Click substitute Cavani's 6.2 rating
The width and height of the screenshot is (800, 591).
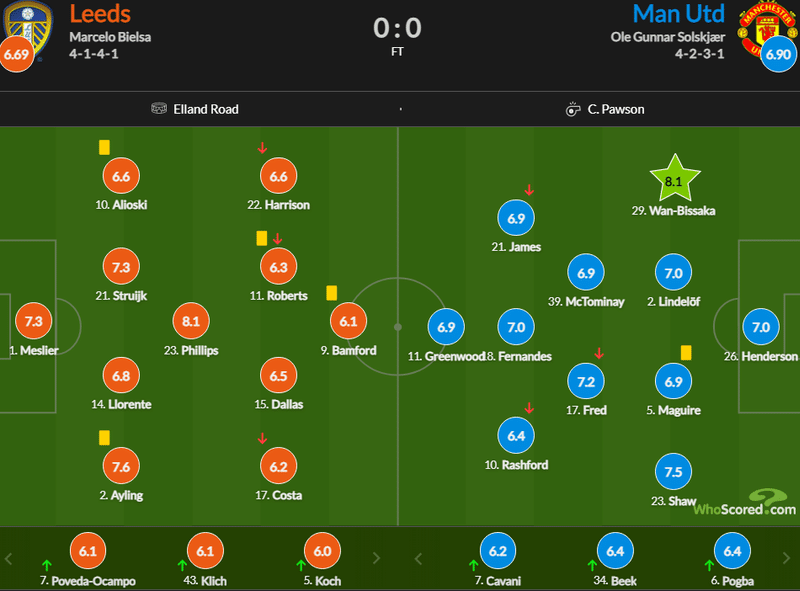[x=498, y=551]
